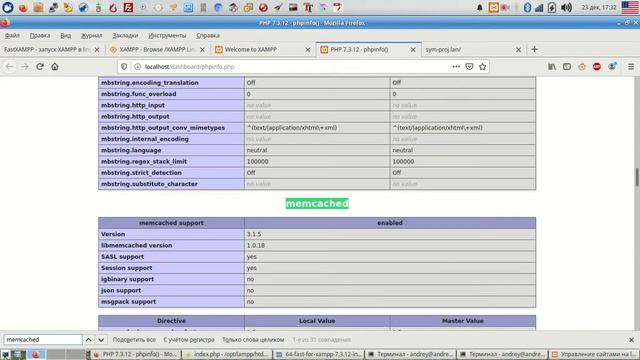Viewport: 640px width, 360px height.
Task: Open network signal indicator
Action: [539, 7]
